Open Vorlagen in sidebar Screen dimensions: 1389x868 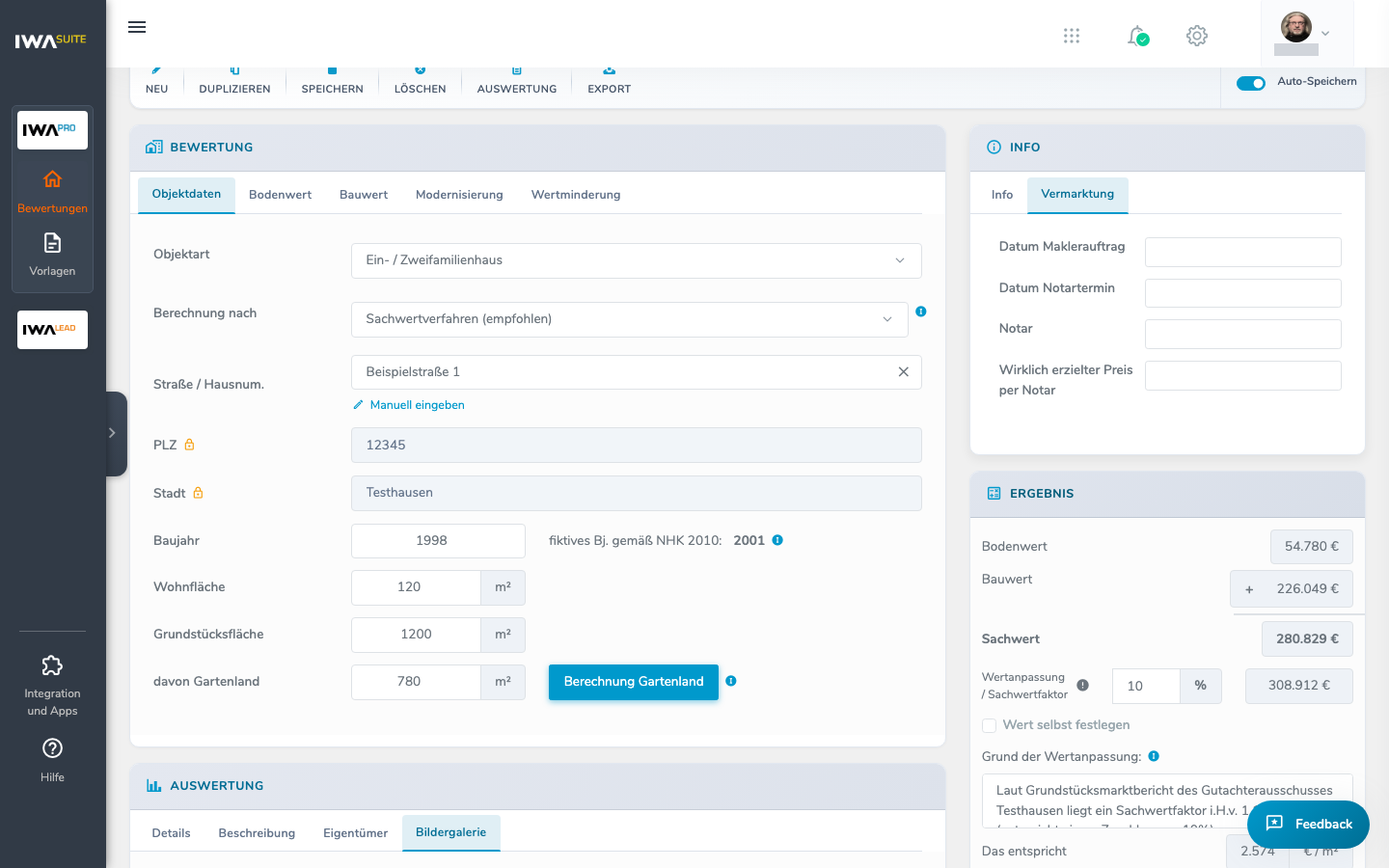tap(52, 255)
